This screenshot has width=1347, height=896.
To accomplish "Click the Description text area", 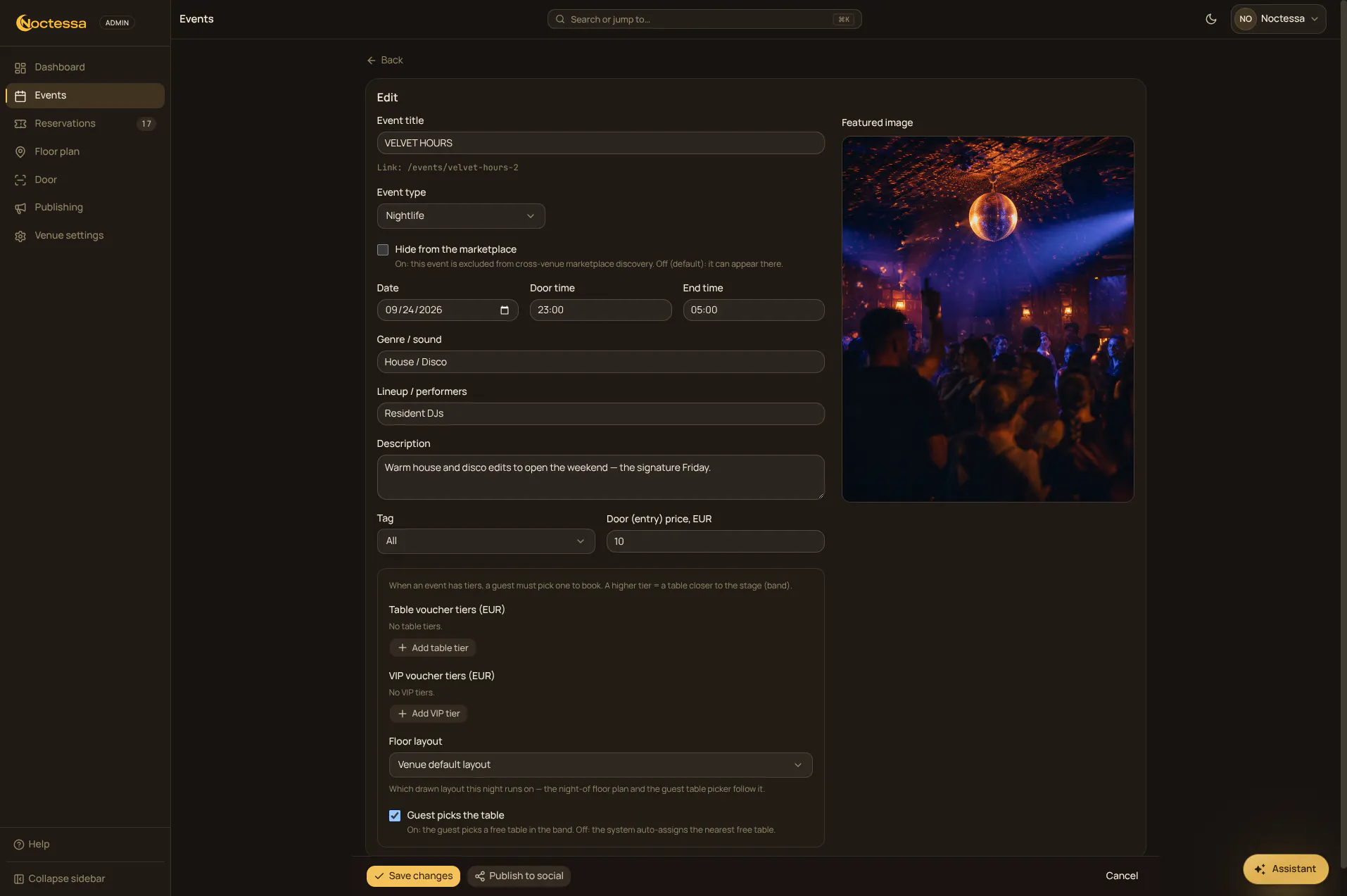I will (x=600, y=477).
